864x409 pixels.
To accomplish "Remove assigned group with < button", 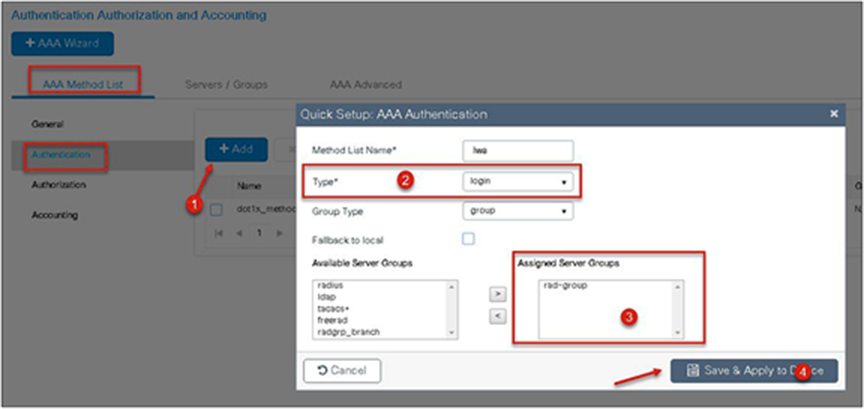I will coord(498,316).
